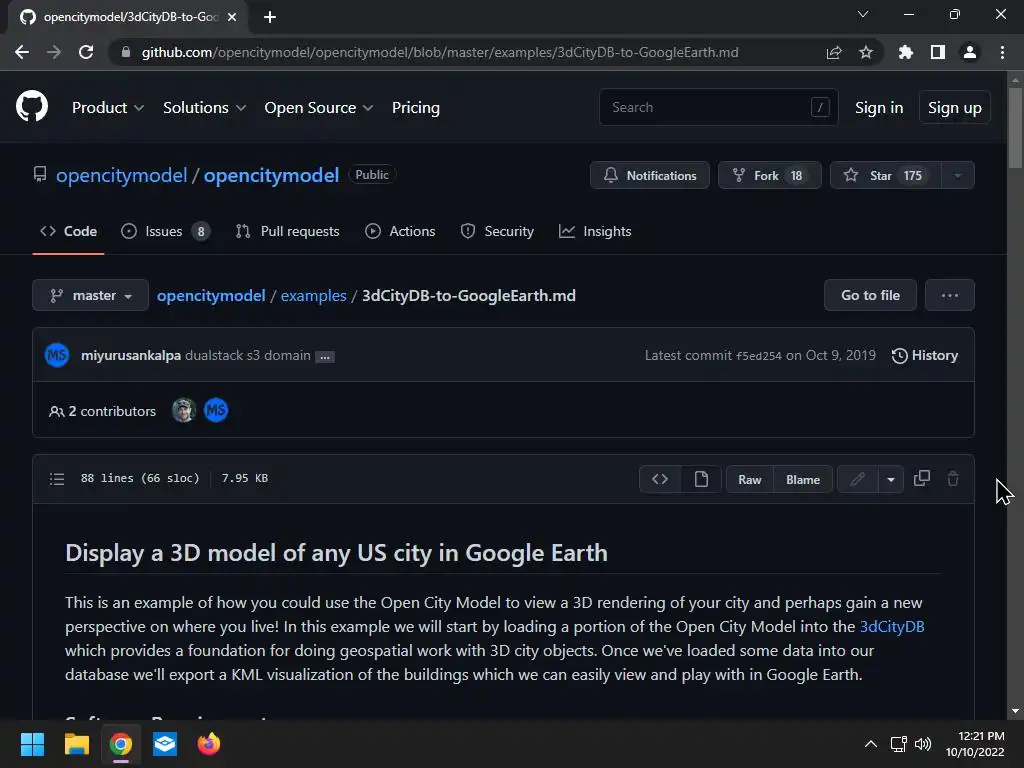Open Chrome extensions puzzle icon
Image resolution: width=1024 pixels, height=768 pixels.
pos(906,52)
